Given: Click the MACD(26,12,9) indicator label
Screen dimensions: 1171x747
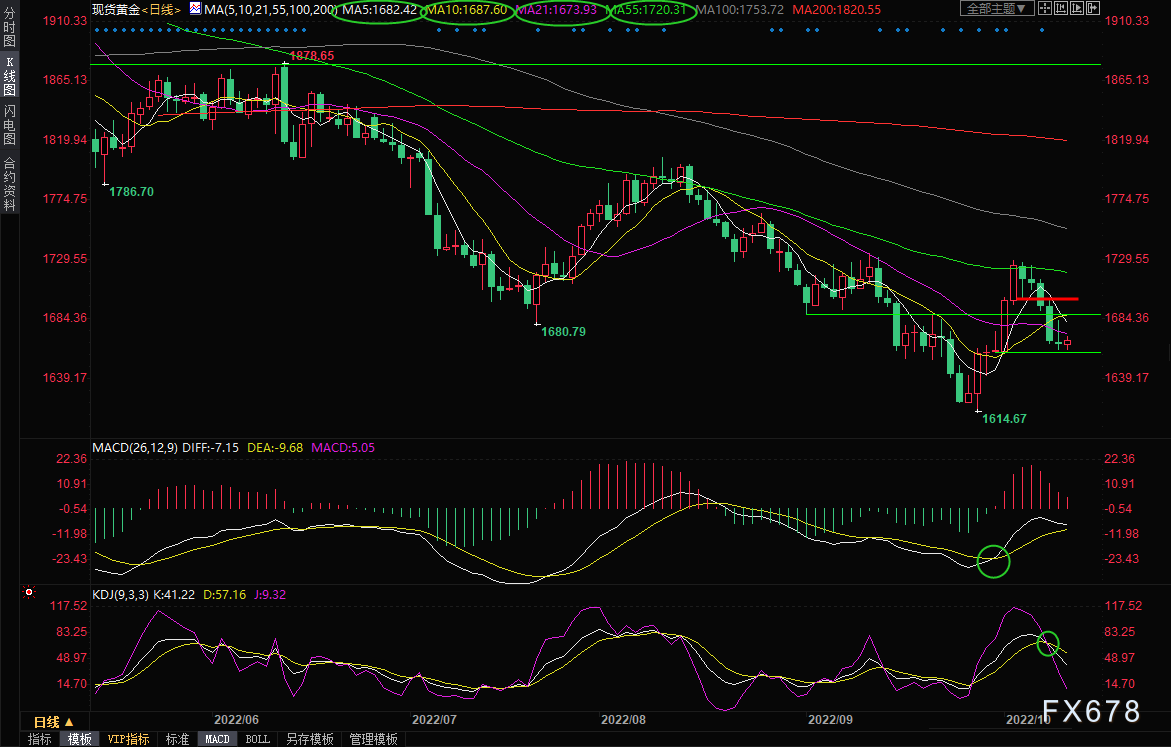Looking at the screenshot, I should [x=134, y=447].
